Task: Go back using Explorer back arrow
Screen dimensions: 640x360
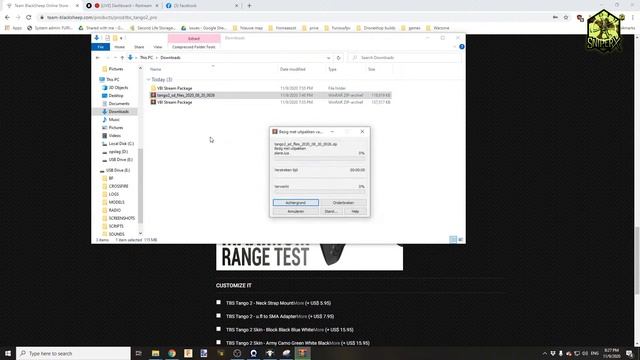Action: pos(98,58)
